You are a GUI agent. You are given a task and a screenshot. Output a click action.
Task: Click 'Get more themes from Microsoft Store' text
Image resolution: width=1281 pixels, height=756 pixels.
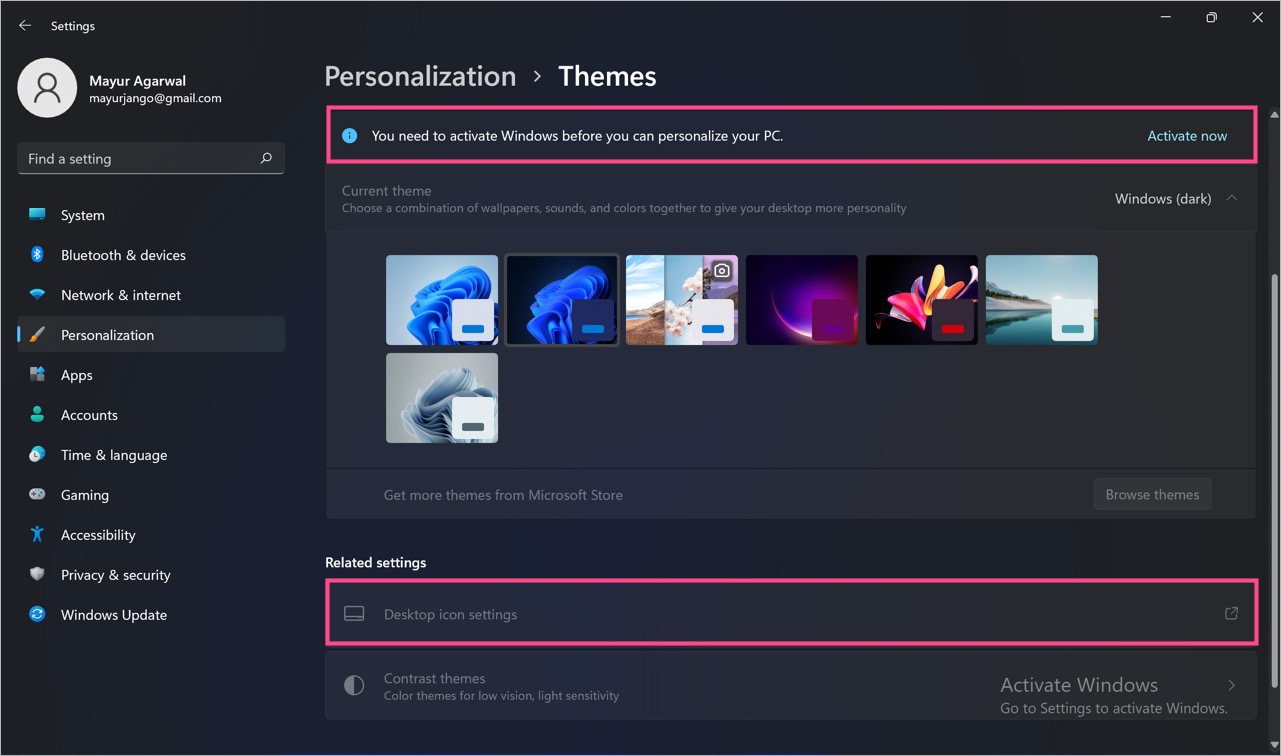pos(503,495)
